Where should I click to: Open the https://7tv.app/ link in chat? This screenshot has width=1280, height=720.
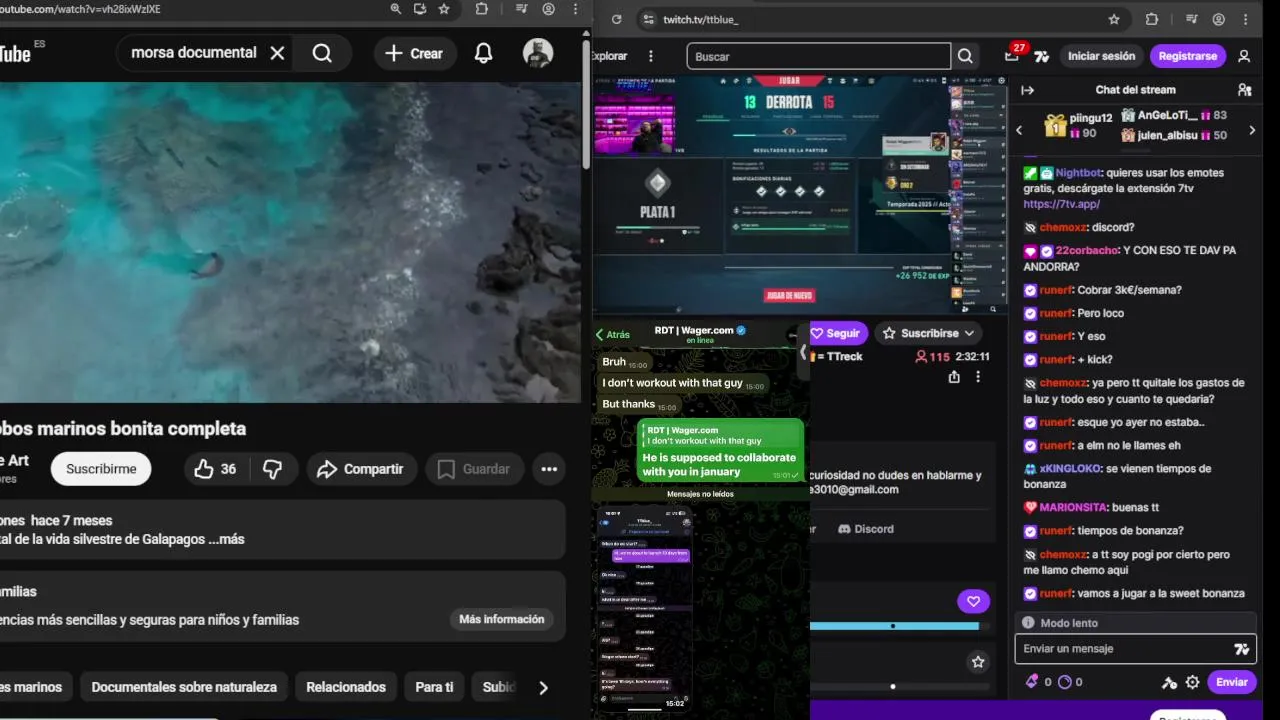[1061, 204]
